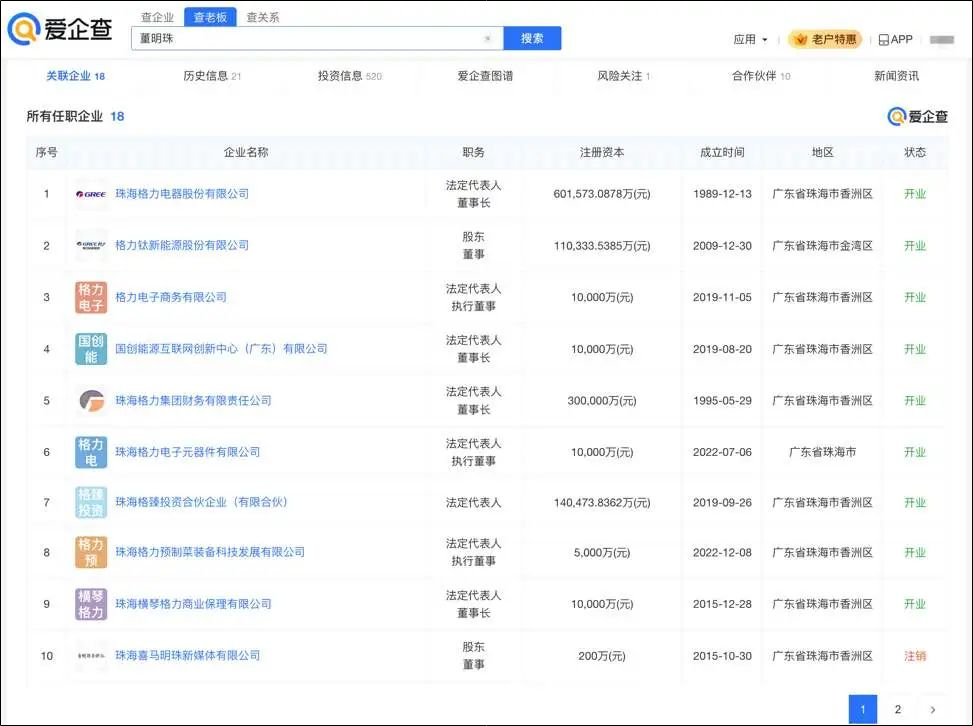Go to next page with the arrow
Image resolution: width=973 pixels, height=726 pixels.
click(x=933, y=709)
